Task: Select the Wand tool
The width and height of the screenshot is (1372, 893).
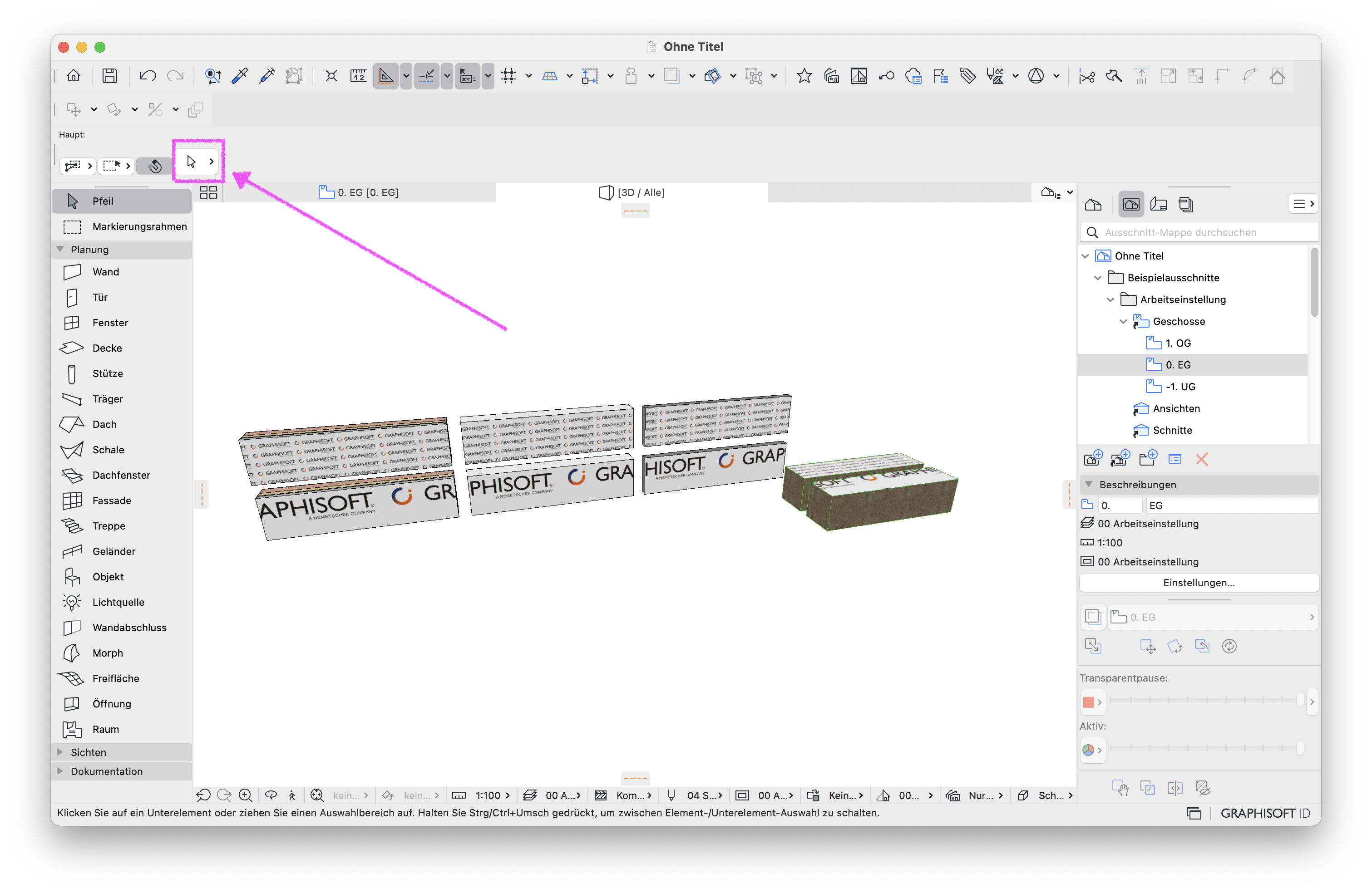Action: 122,272
